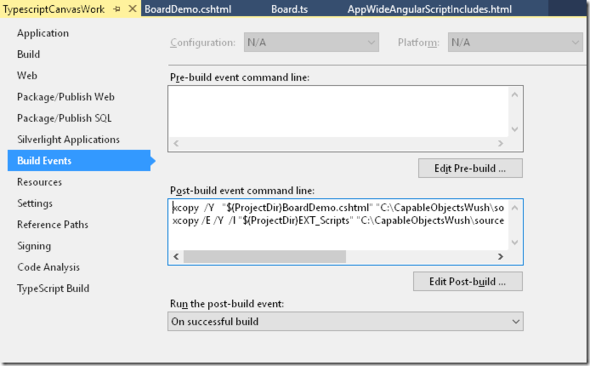Click the Post-build horizontal scrollbar thumb
Image resolution: width=590 pixels, height=366 pixels.
[x=265, y=257]
